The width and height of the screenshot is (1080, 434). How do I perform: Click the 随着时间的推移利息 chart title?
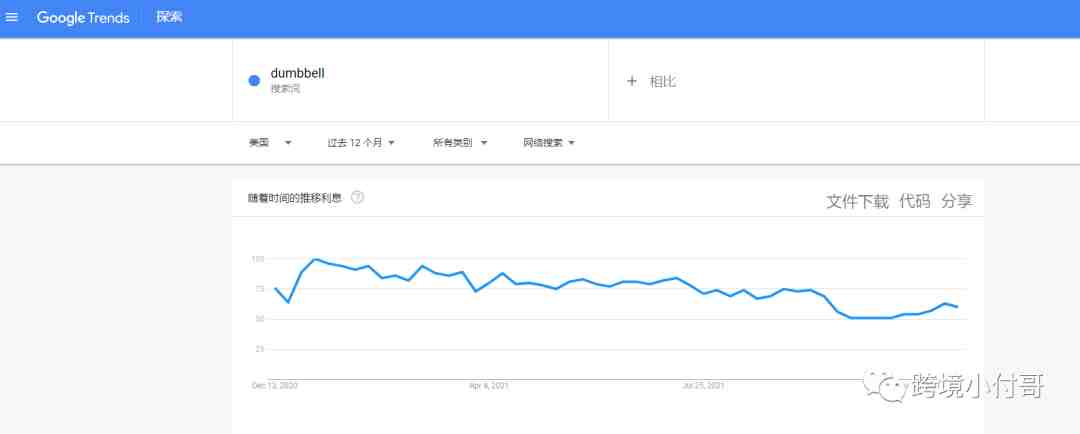coord(295,198)
